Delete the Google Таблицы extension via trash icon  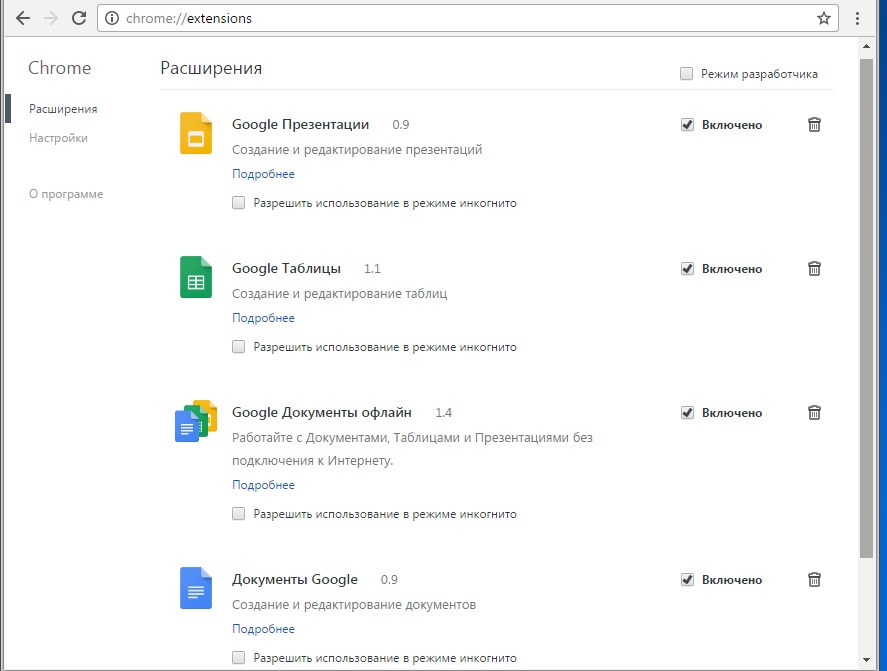click(x=814, y=269)
